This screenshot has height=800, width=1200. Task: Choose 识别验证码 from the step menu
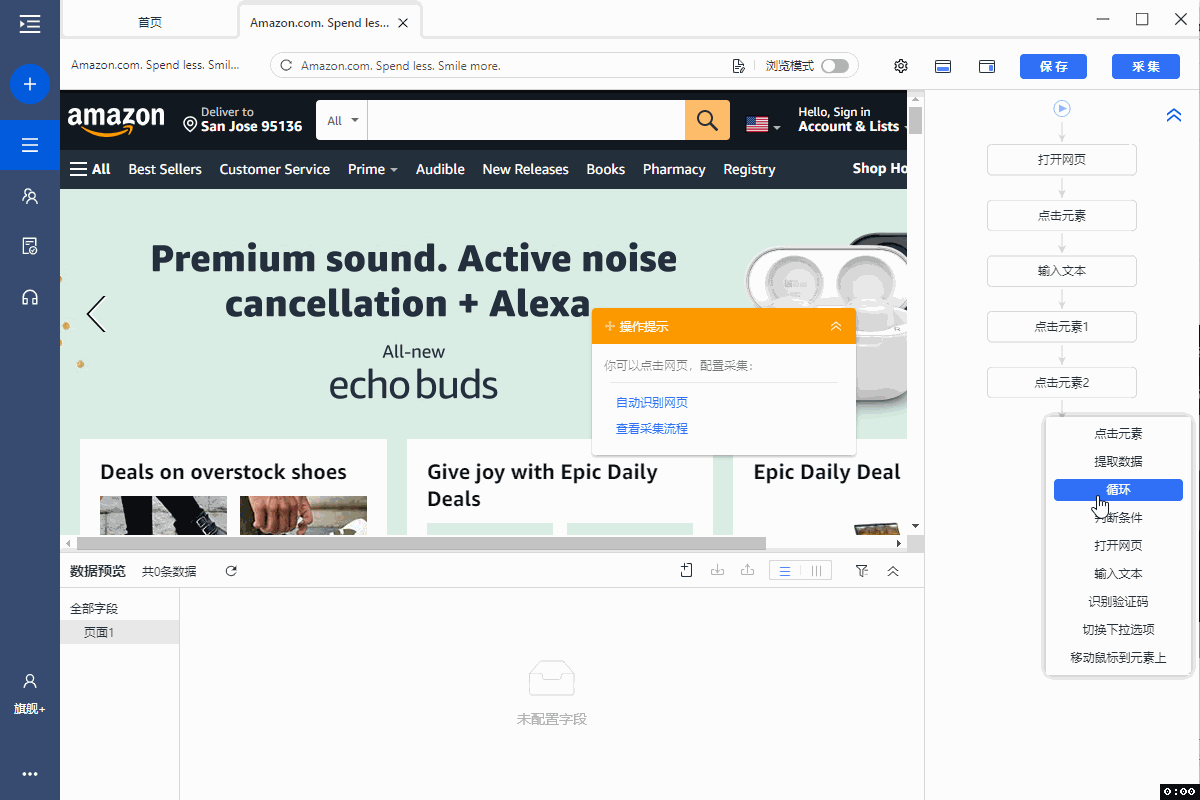(x=1118, y=602)
